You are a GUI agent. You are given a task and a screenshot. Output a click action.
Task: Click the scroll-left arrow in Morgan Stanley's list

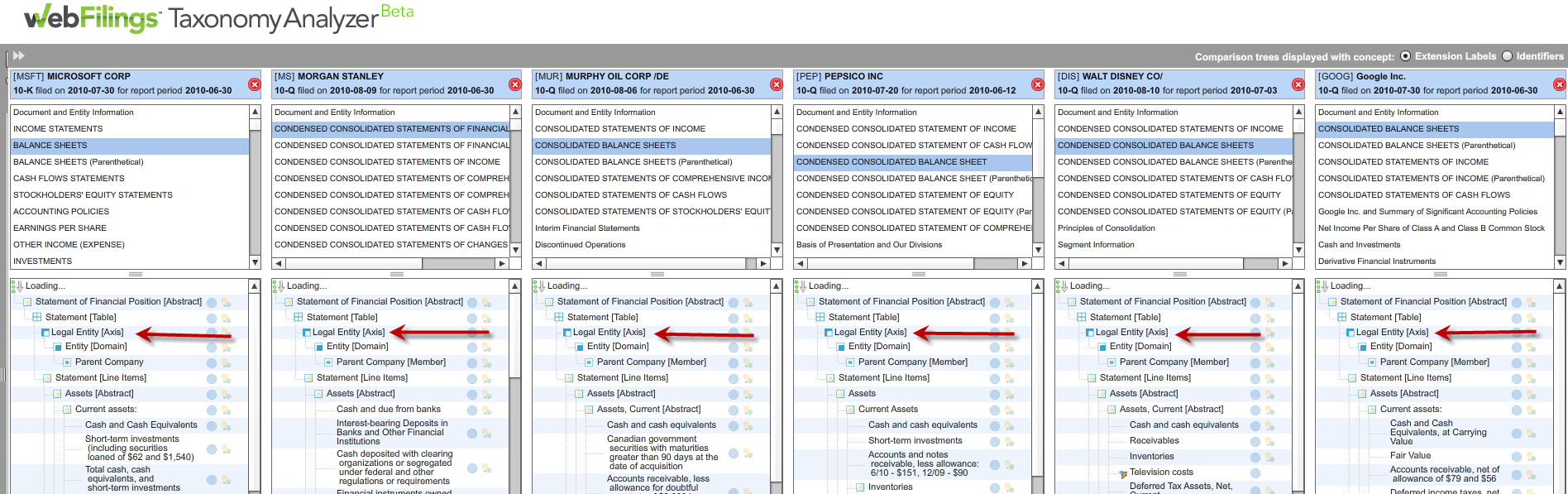[x=279, y=264]
